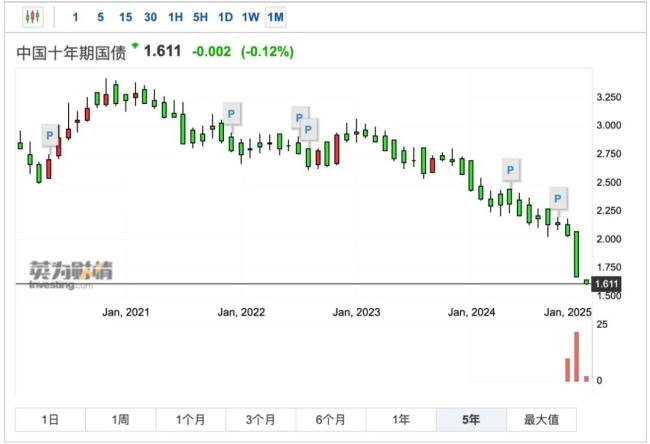Click the small green down arrow beside title
The height and width of the screenshot is (444, 650).
pyautogui.click(x=135, y=46)
